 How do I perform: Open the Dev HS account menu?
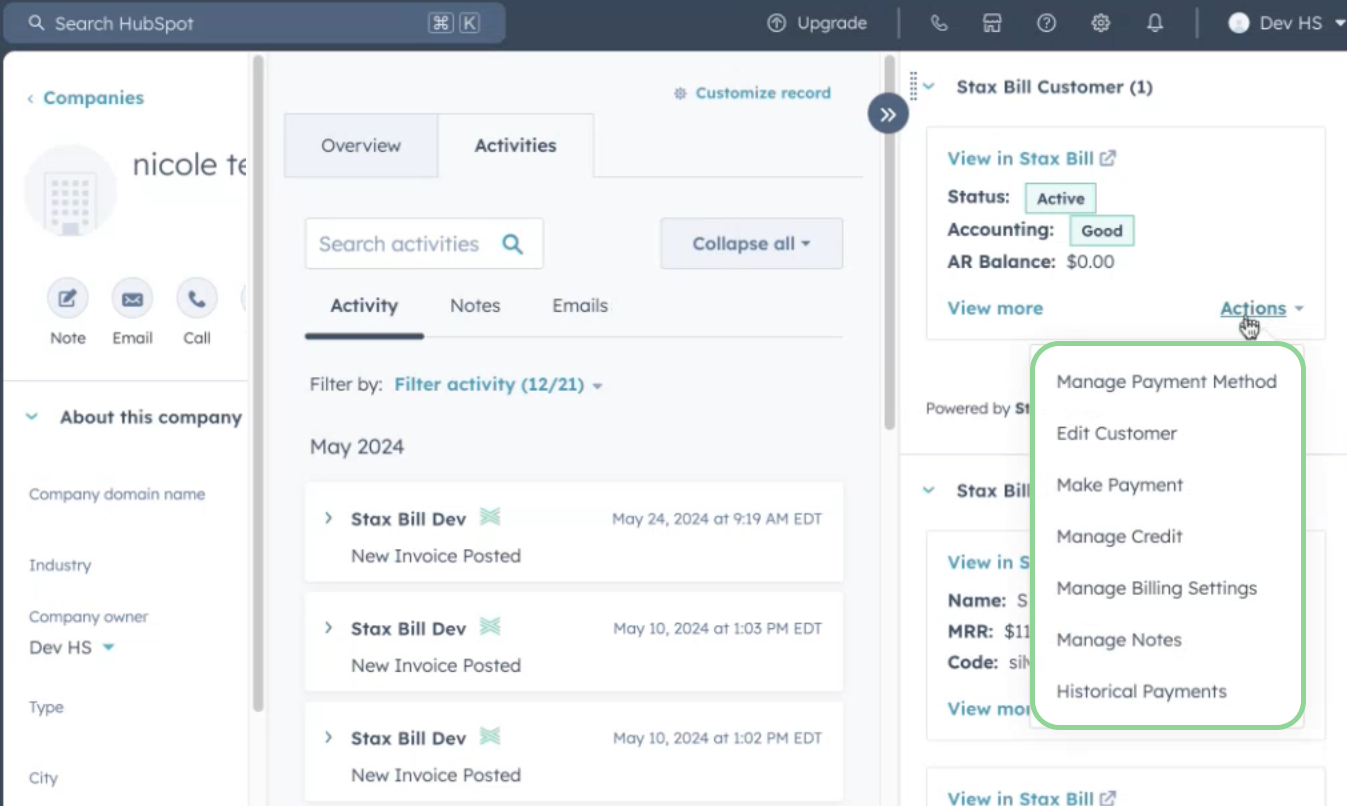point(1286,23)
